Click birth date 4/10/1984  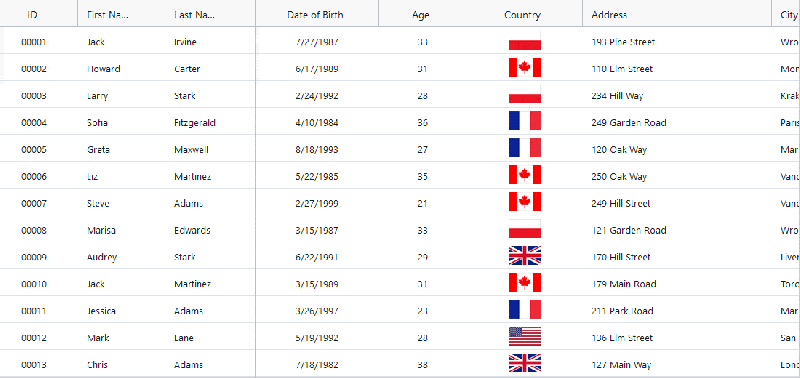point(317,122)
